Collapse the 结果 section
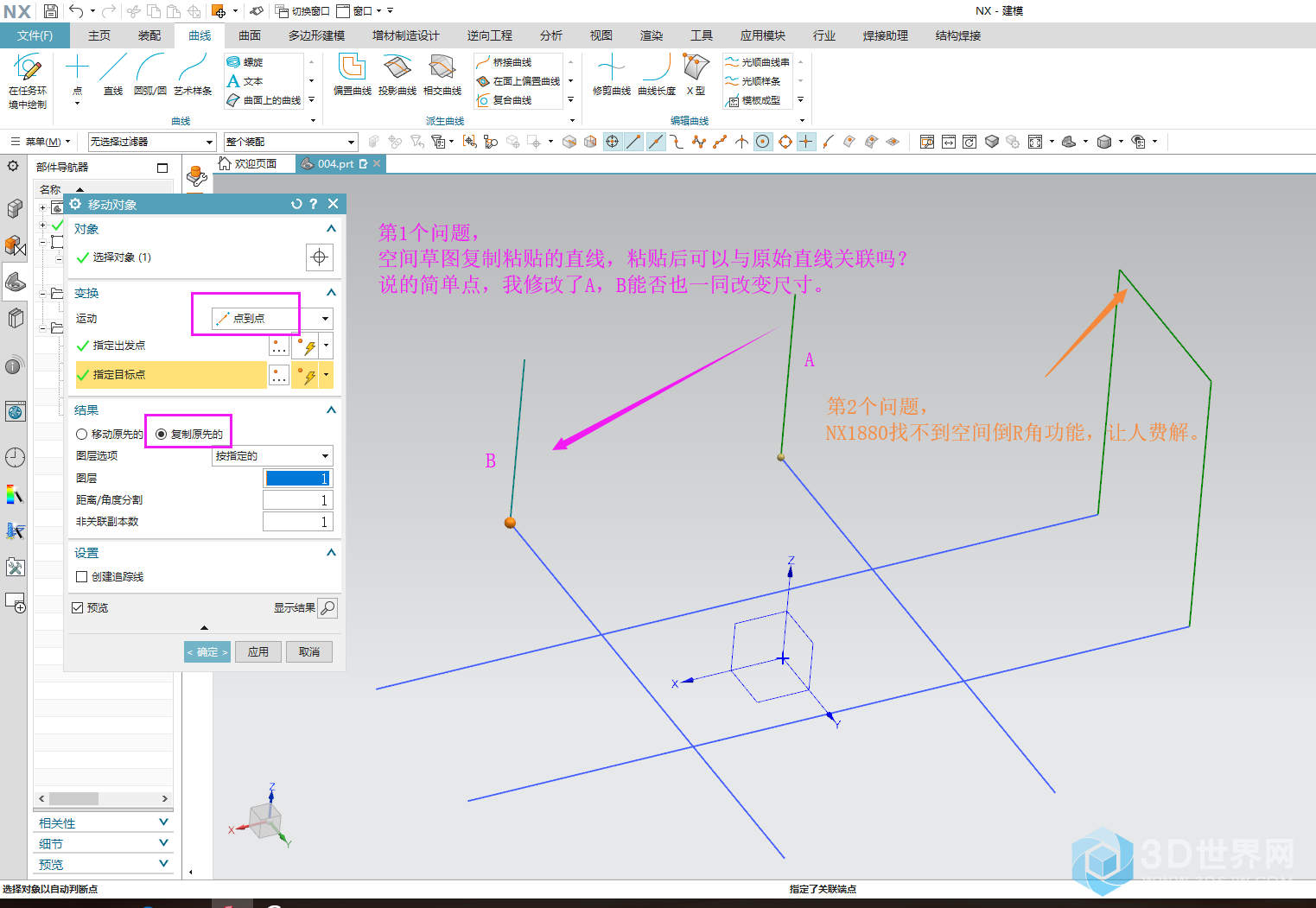 pyautogui.click(x=331, y=410)
